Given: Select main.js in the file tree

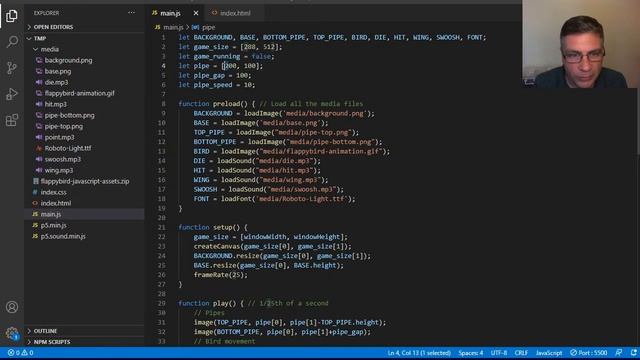Looking at the screenshot, I should pos(51,214).
